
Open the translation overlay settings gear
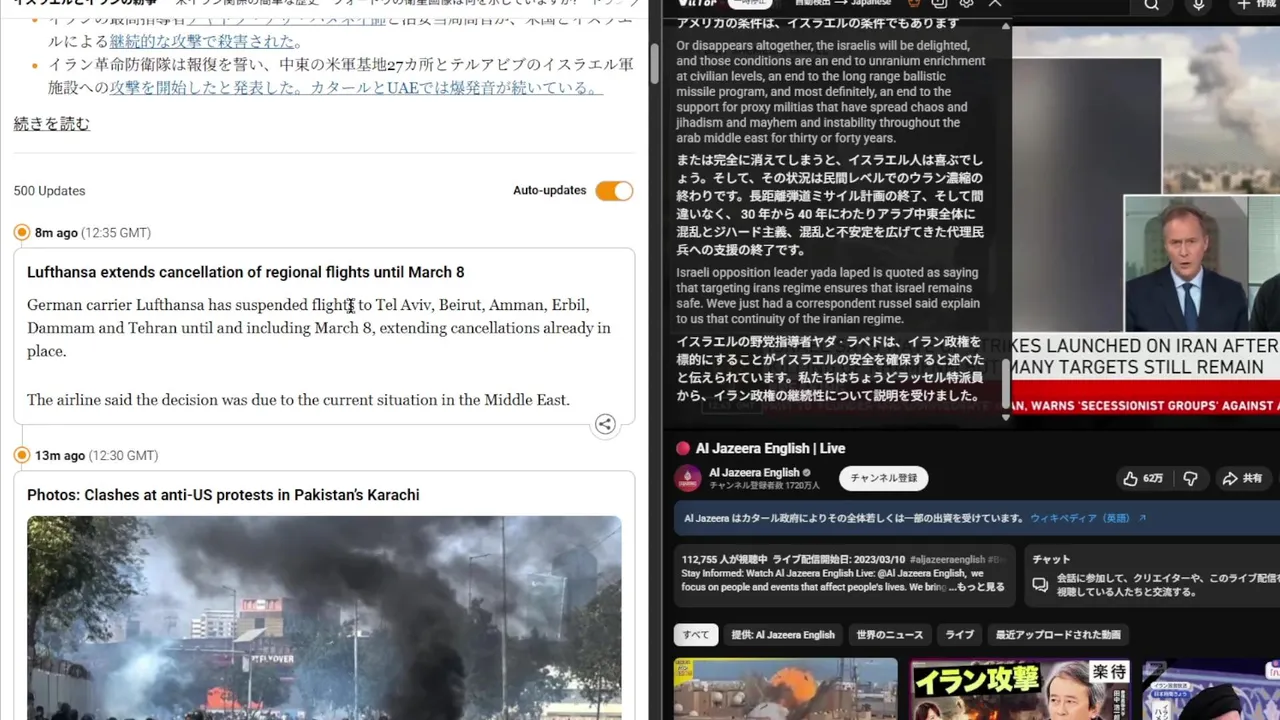pyautogui.click(x=966, y=4)
